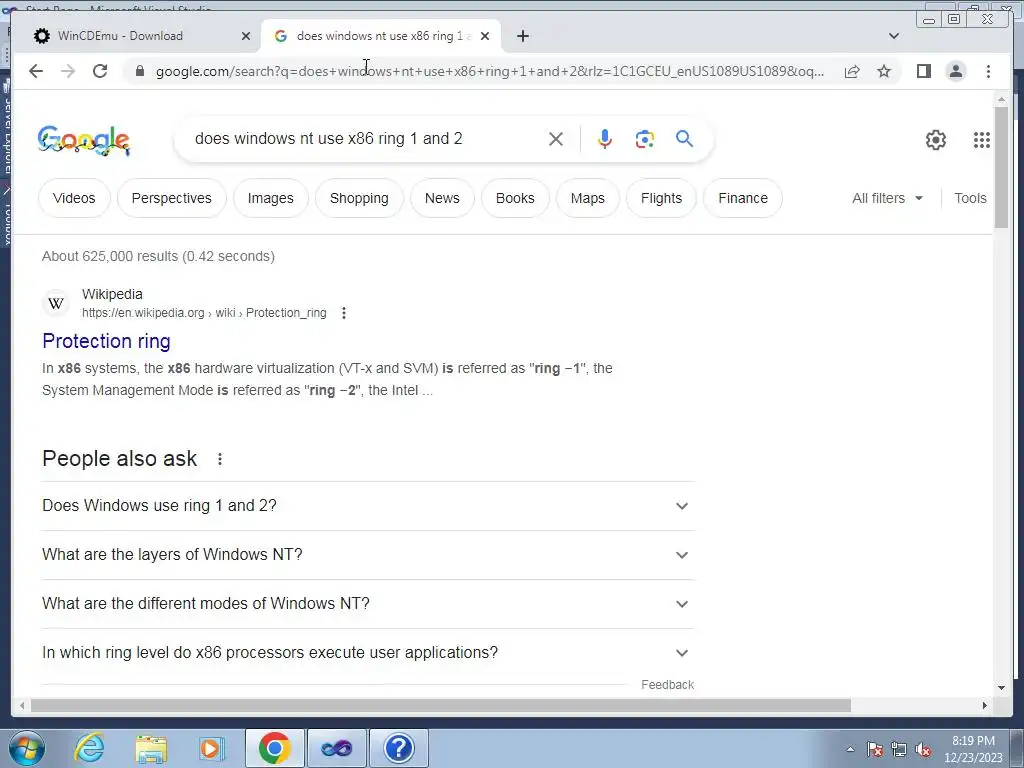Expand "What are the layers of Windows NT?"
The height and width of the screenshot is (768, 1024).
(x=368, y=555)
